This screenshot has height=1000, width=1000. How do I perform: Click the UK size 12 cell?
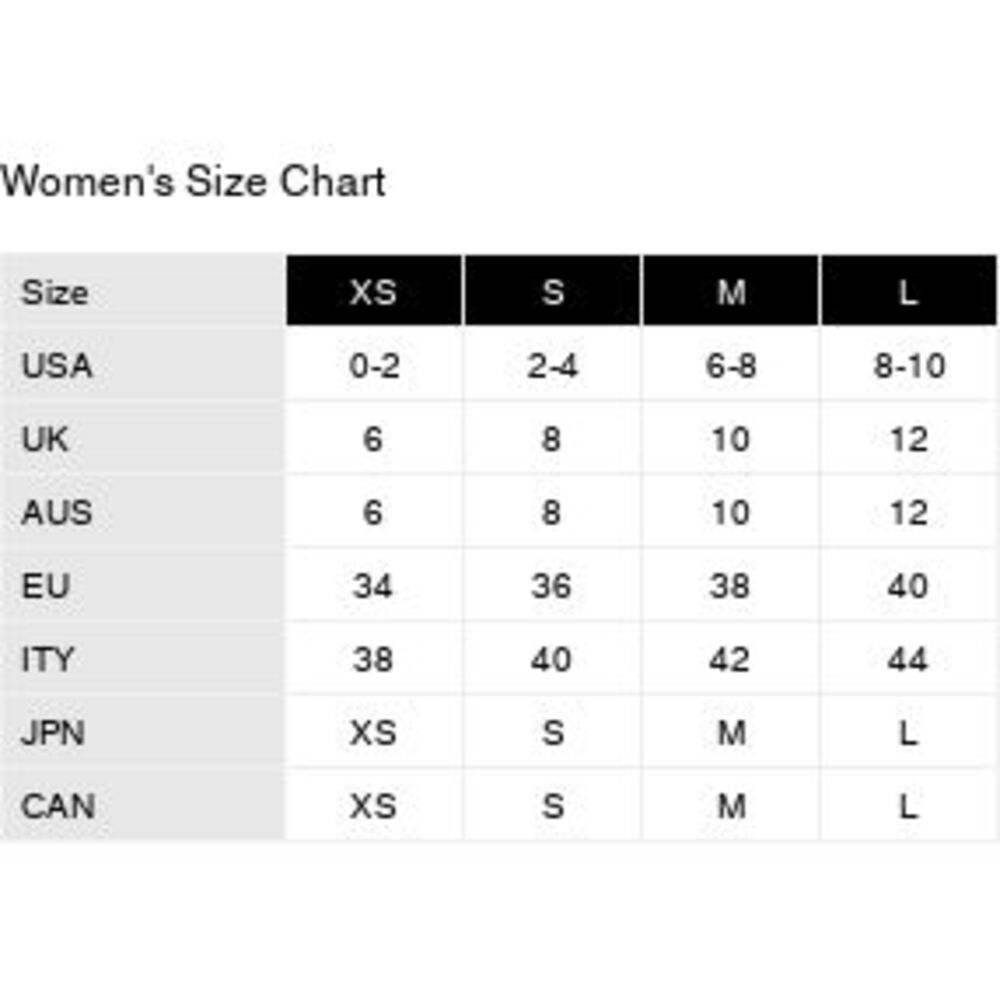[908, 439]
